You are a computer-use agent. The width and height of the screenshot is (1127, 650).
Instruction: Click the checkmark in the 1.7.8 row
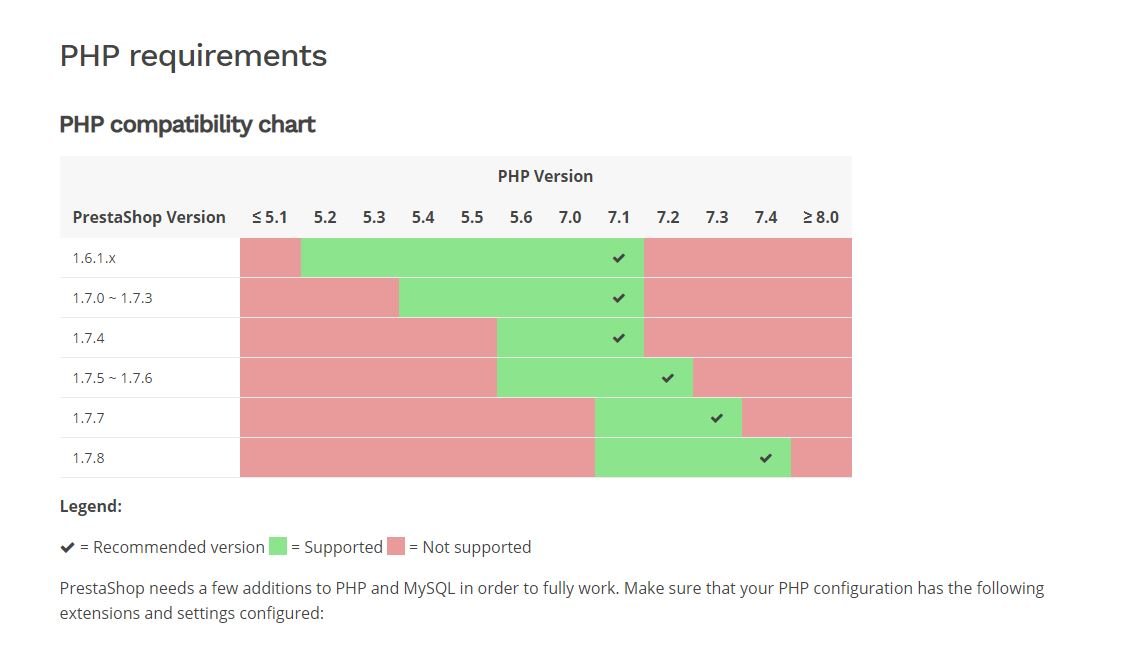coord(765,458)
